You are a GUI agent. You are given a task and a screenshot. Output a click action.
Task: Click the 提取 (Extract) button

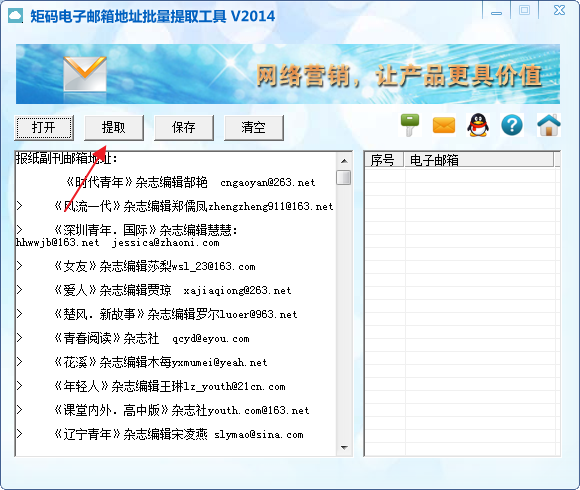coord(114,128)
